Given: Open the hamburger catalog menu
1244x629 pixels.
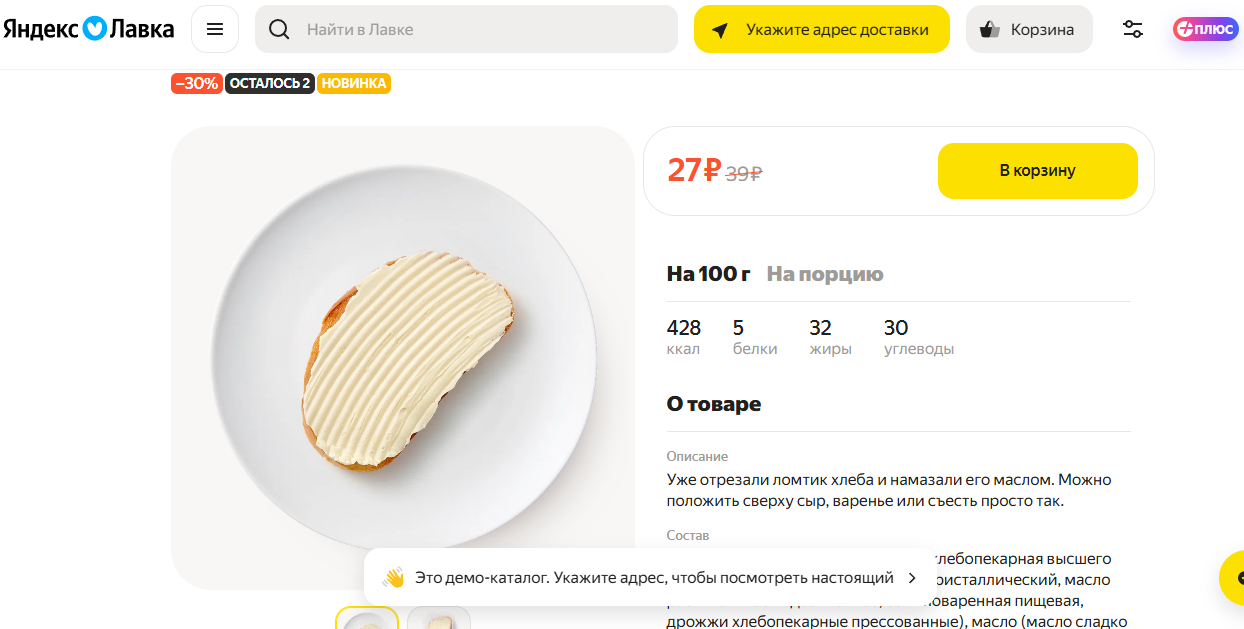Looking at the screenshot, I should 215,29.
